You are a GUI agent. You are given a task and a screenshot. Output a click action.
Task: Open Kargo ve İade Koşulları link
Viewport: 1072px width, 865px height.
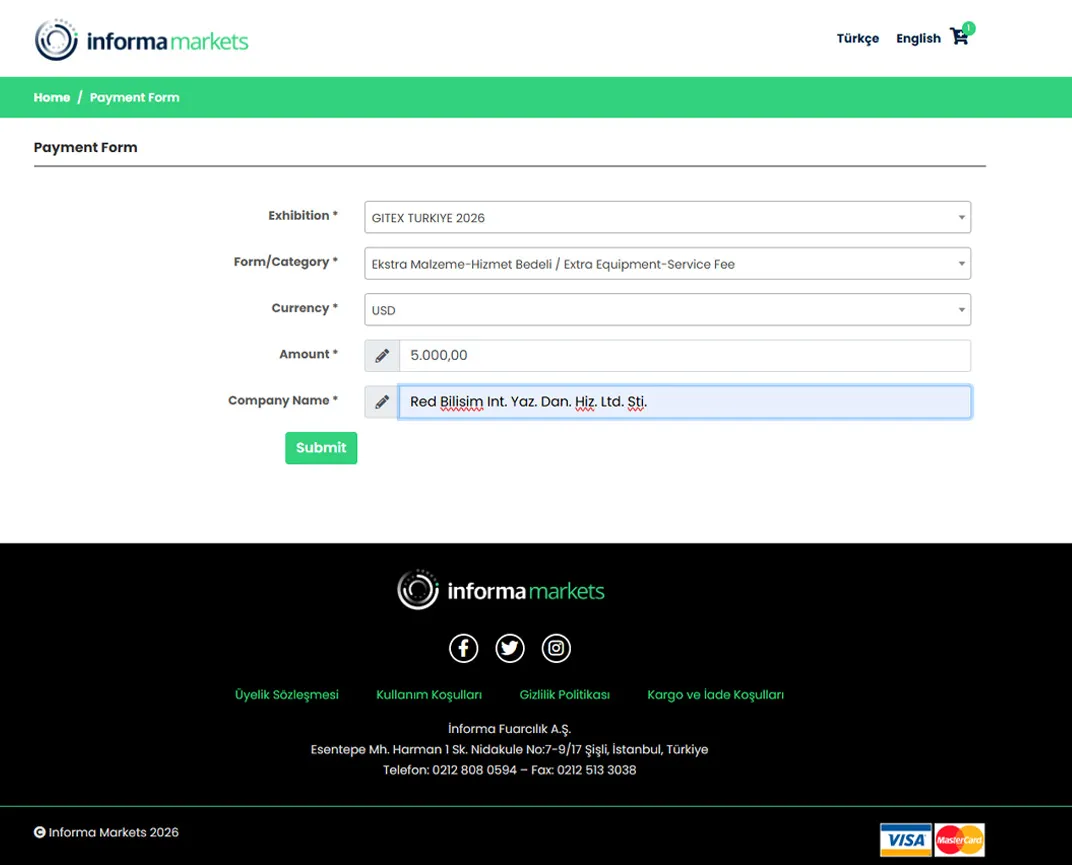coord(716,695)
